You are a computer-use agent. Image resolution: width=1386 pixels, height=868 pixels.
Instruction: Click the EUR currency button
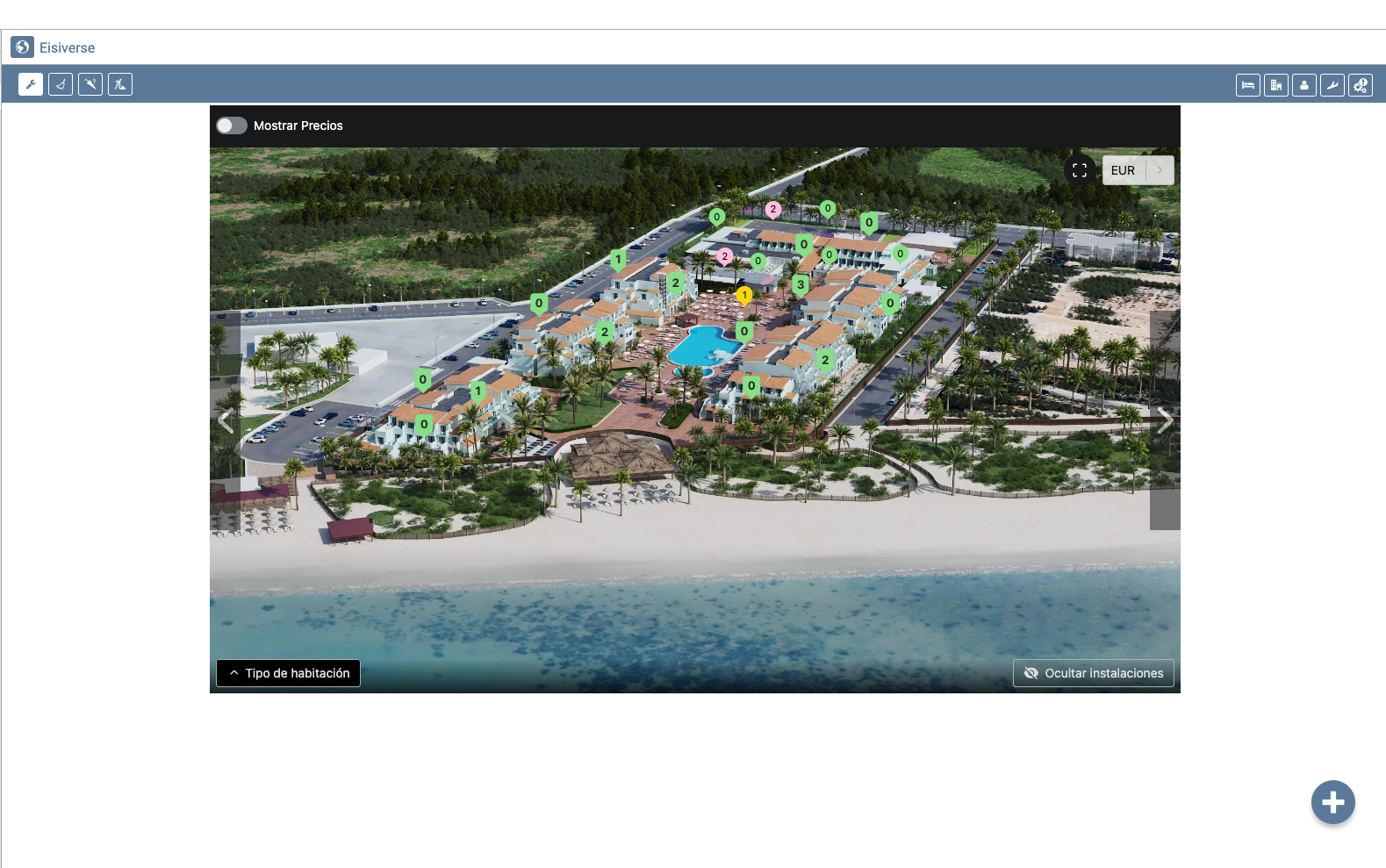[x=1124, y=170]
